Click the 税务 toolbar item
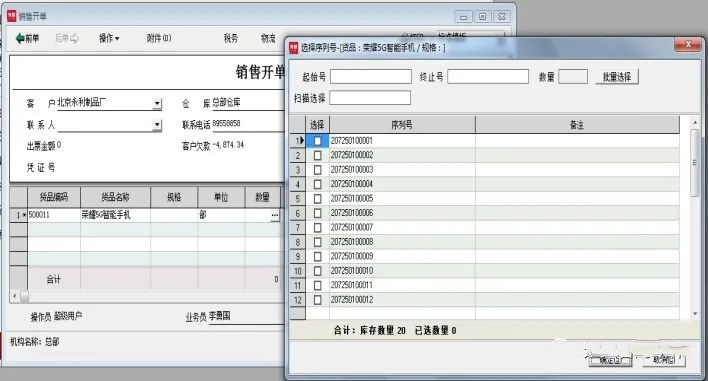The height and width of the screenshot is (381, 708). (x=231, y=38)
